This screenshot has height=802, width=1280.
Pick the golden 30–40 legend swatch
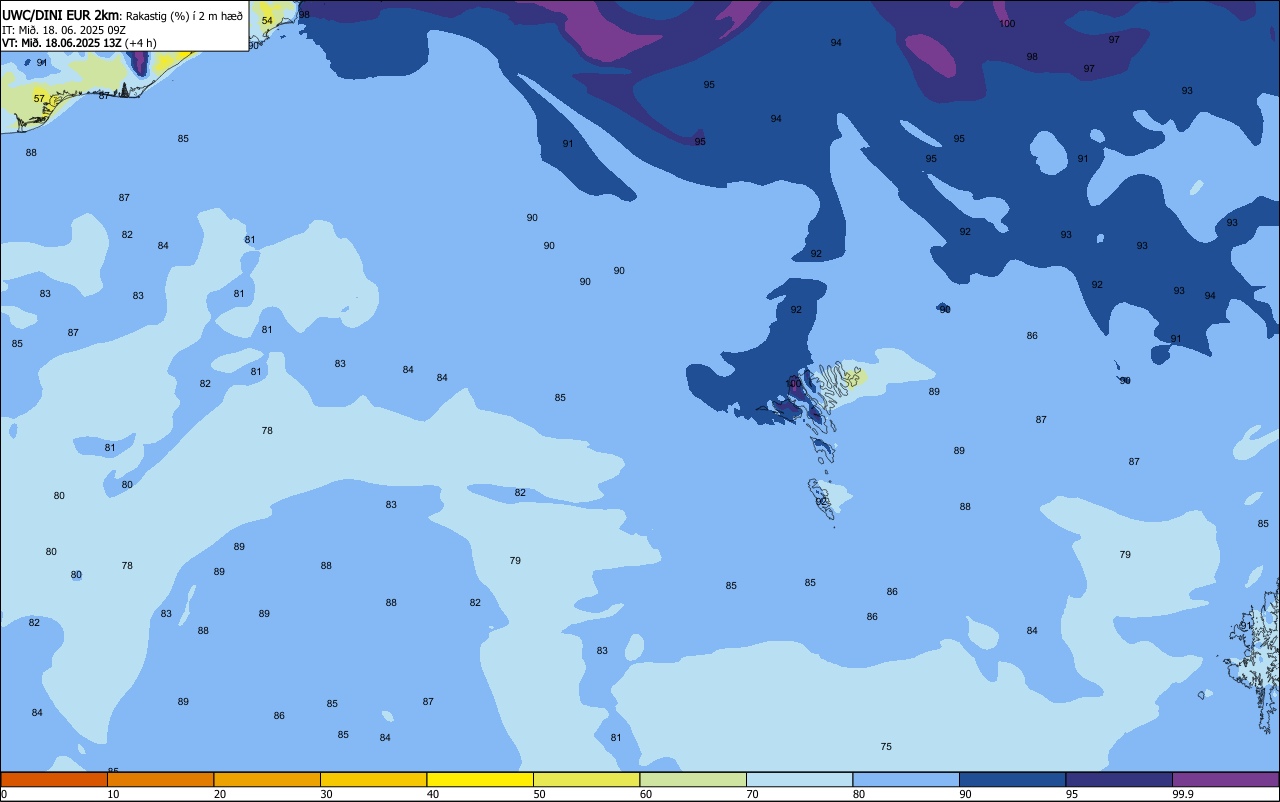(373, 779)
